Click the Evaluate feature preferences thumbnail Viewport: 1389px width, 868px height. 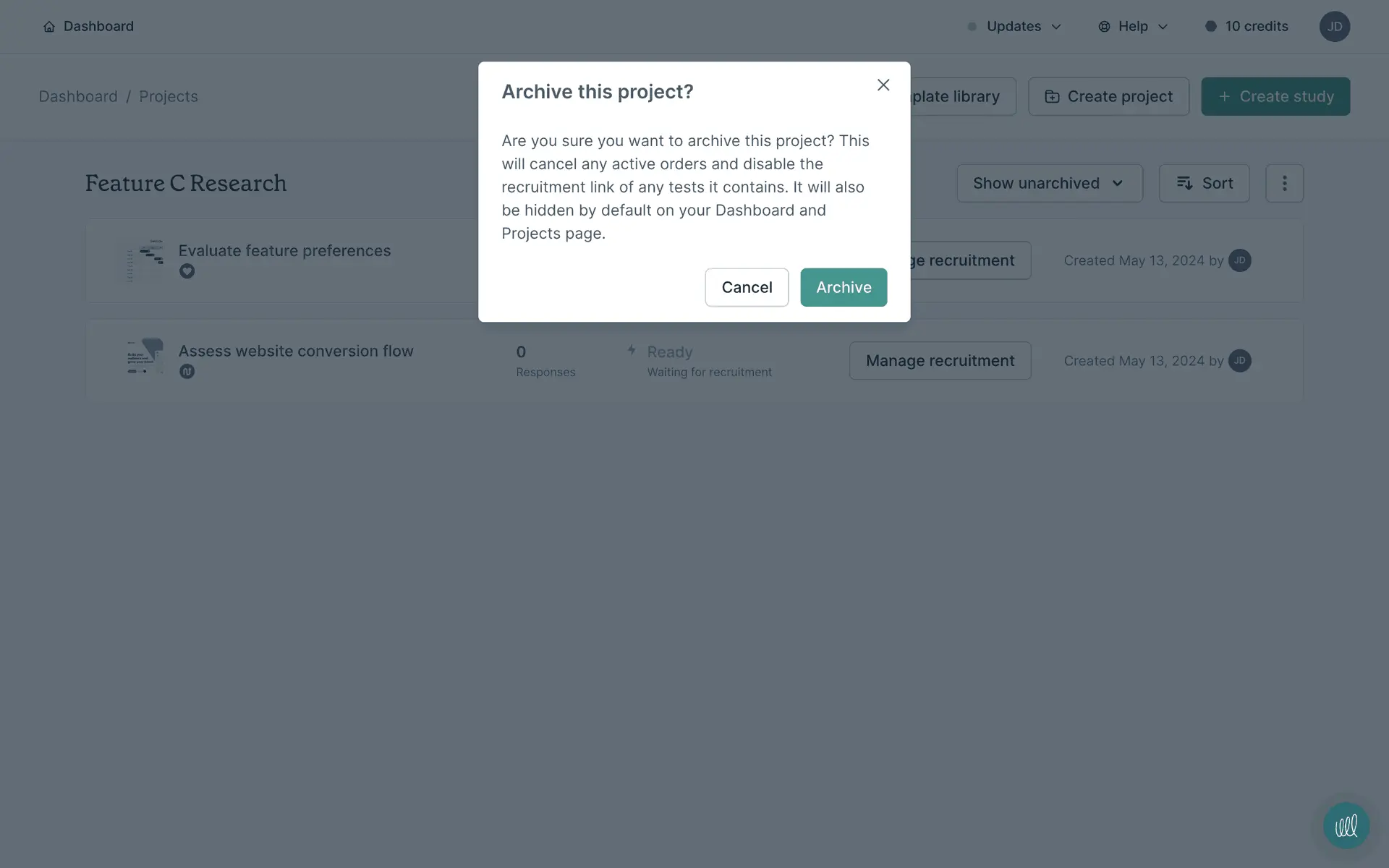[x=145, y=260]
